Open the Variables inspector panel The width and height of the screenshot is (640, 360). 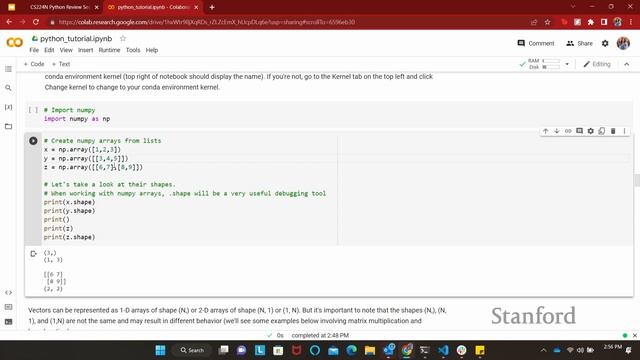tap(8, 107)
